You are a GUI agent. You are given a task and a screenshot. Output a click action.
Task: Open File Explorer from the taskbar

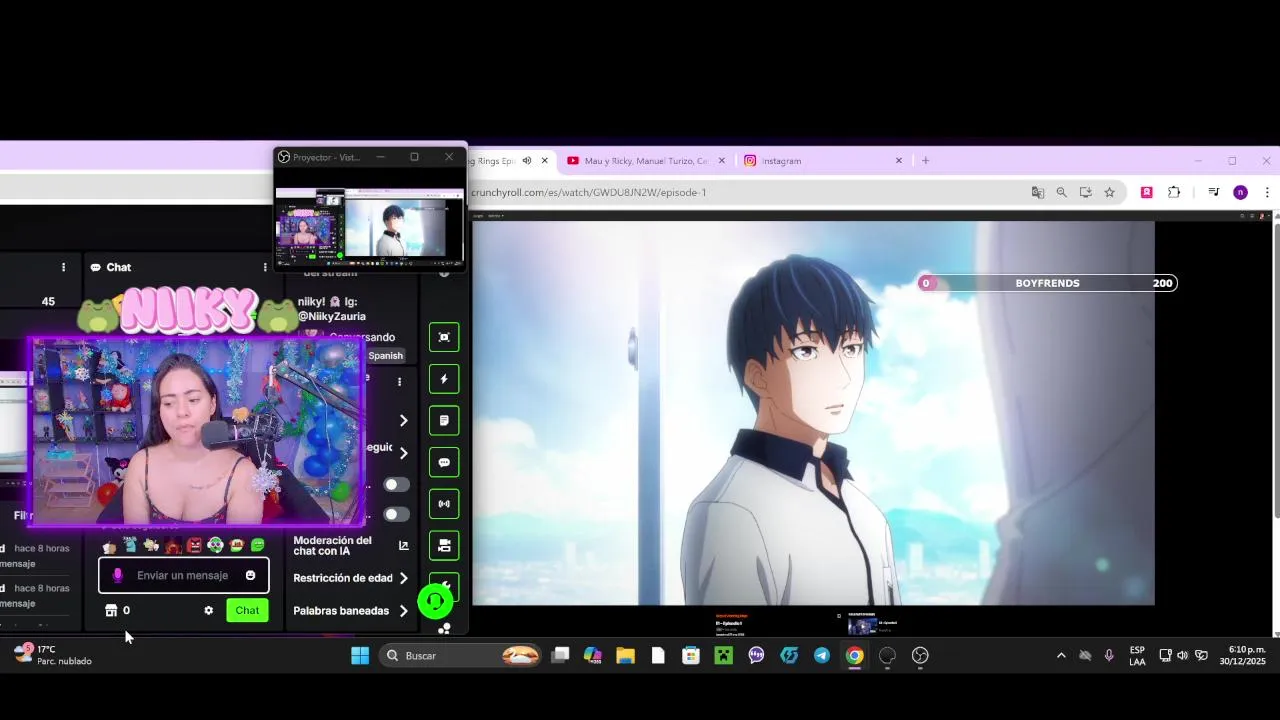point(625,656)
